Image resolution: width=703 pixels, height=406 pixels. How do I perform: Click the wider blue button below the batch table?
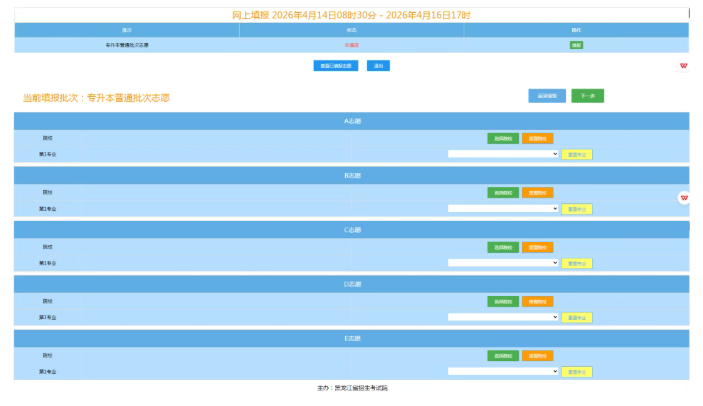tap(335, 66)
